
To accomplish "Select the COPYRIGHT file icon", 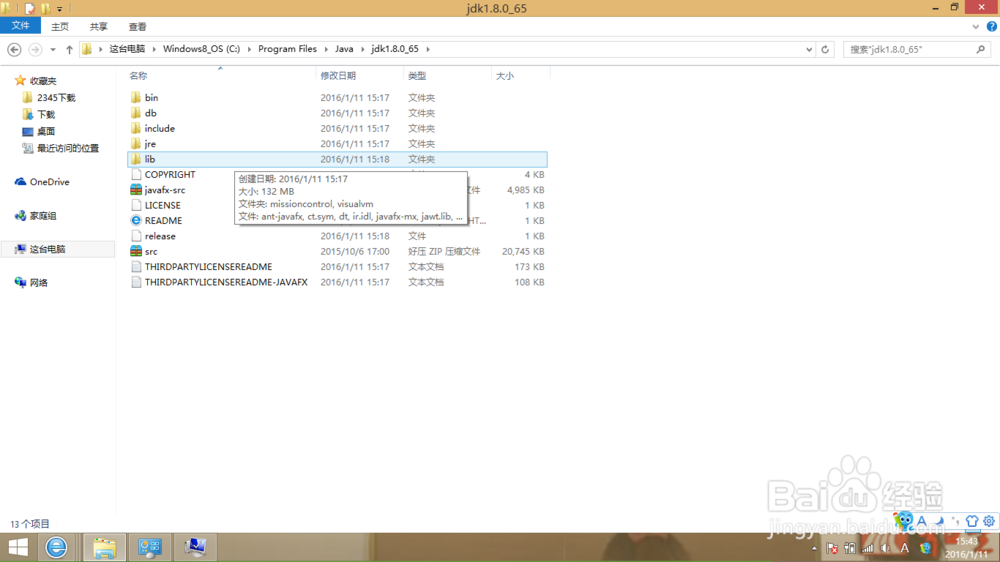I will 136,174.
